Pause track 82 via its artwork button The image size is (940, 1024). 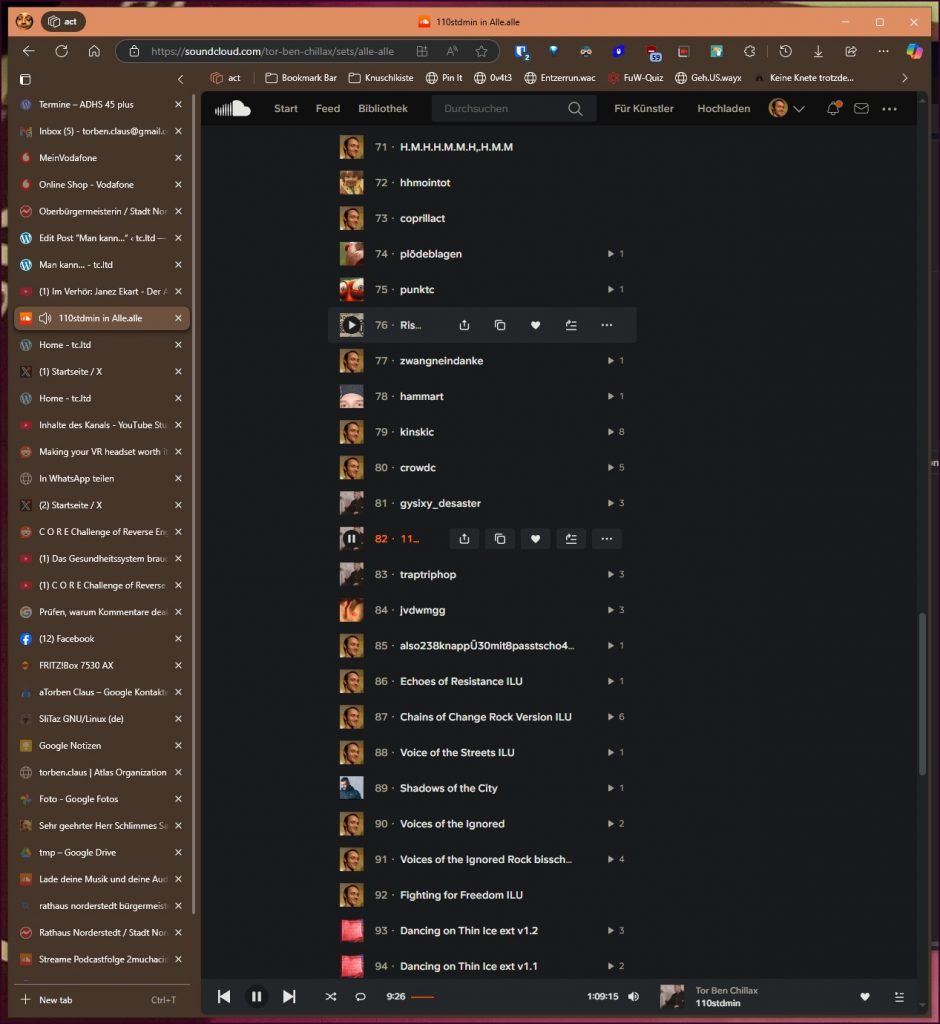(351, 539)
